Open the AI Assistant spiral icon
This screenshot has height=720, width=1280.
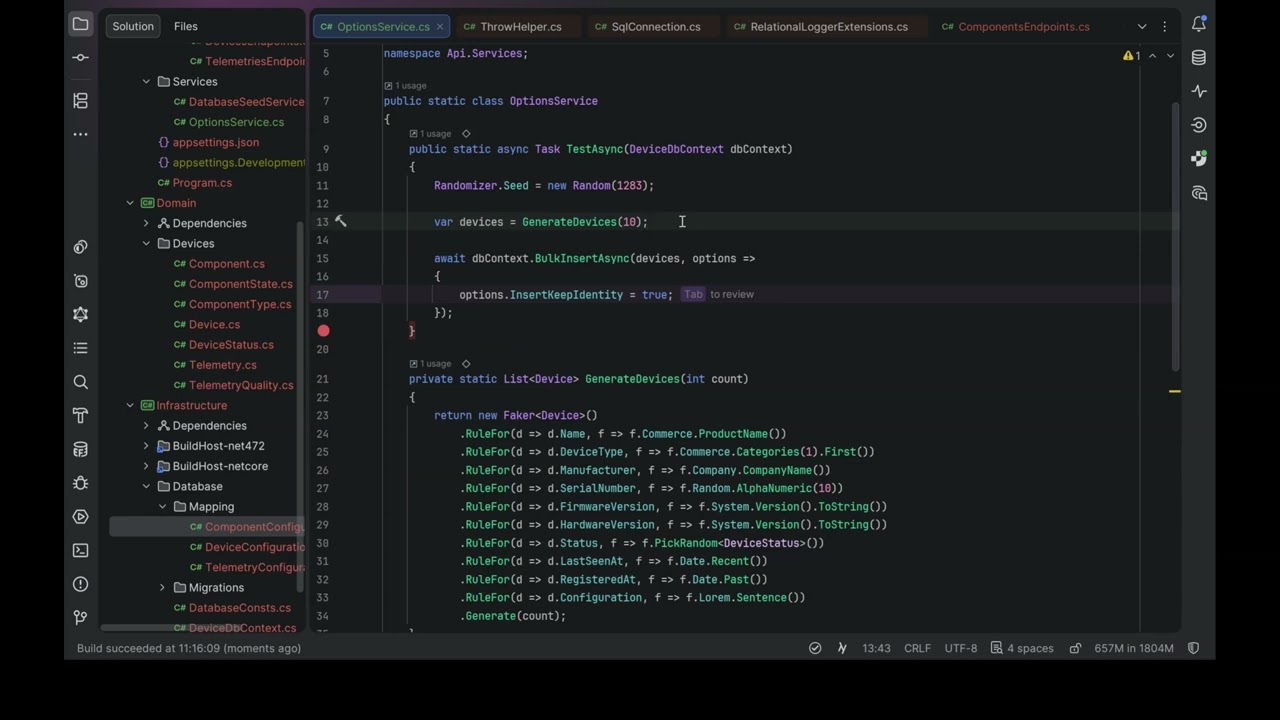coord(1199,125)
